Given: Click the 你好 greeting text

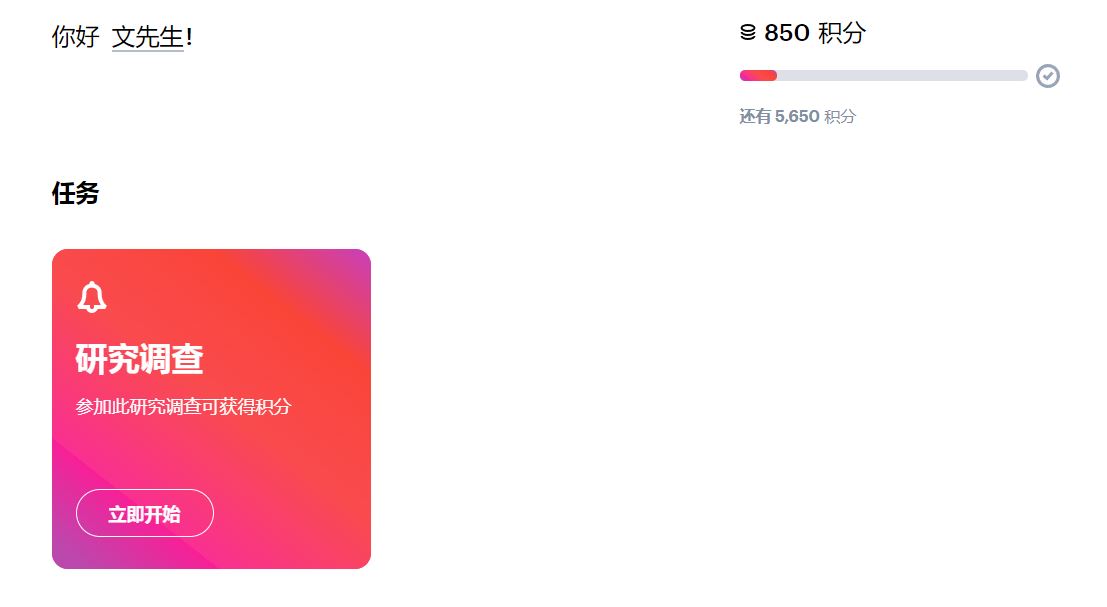Looking at the screenshot, I should click(x=75, y=38).
